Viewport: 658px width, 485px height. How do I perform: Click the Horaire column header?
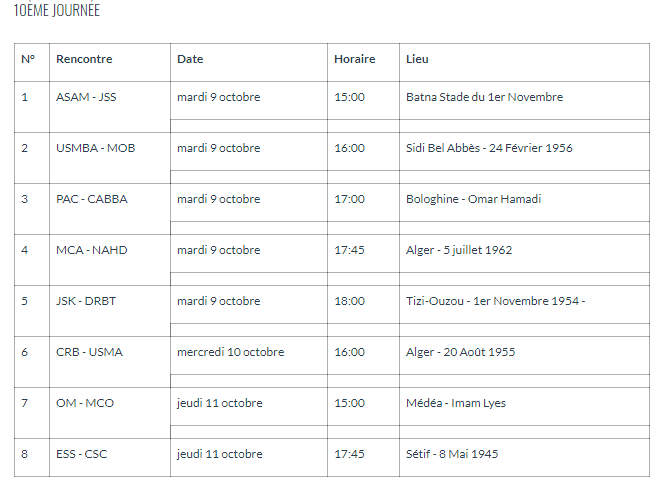(x=354, y=59)
